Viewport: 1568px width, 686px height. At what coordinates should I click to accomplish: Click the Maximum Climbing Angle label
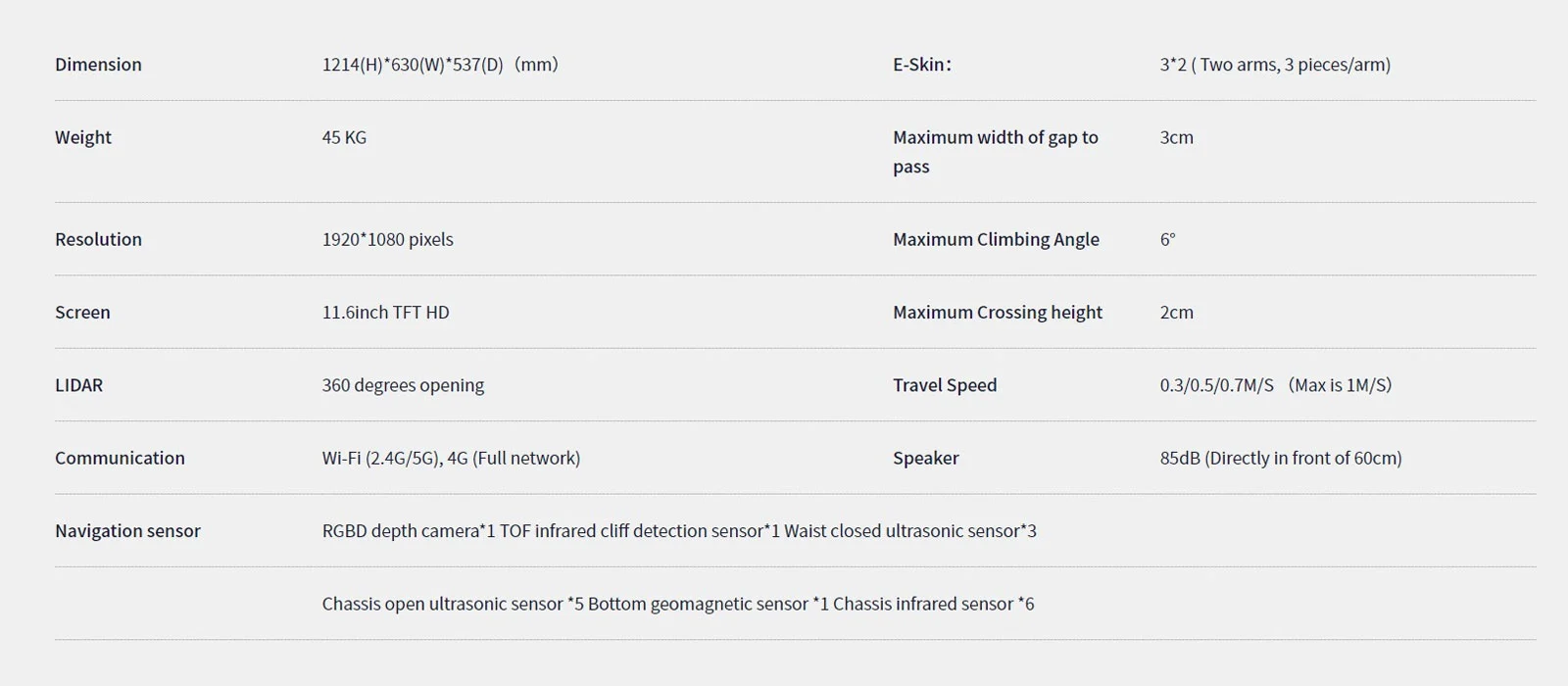pos(996,239)
